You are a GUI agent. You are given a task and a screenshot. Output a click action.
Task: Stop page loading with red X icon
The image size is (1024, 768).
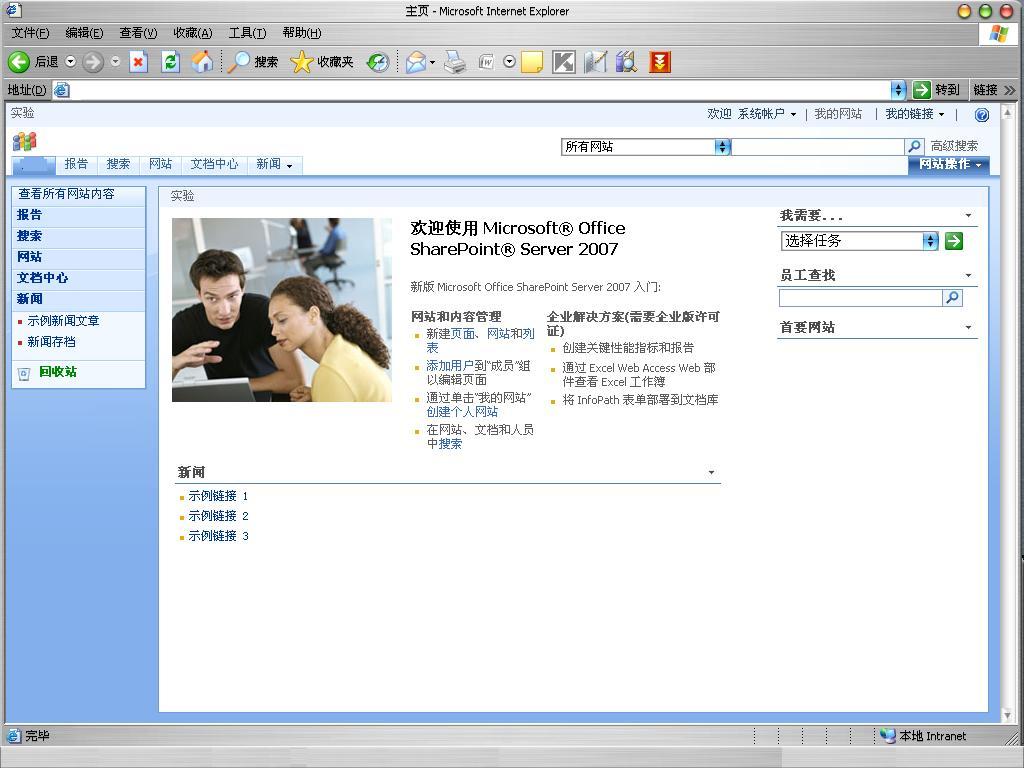[x=138, y=62]
